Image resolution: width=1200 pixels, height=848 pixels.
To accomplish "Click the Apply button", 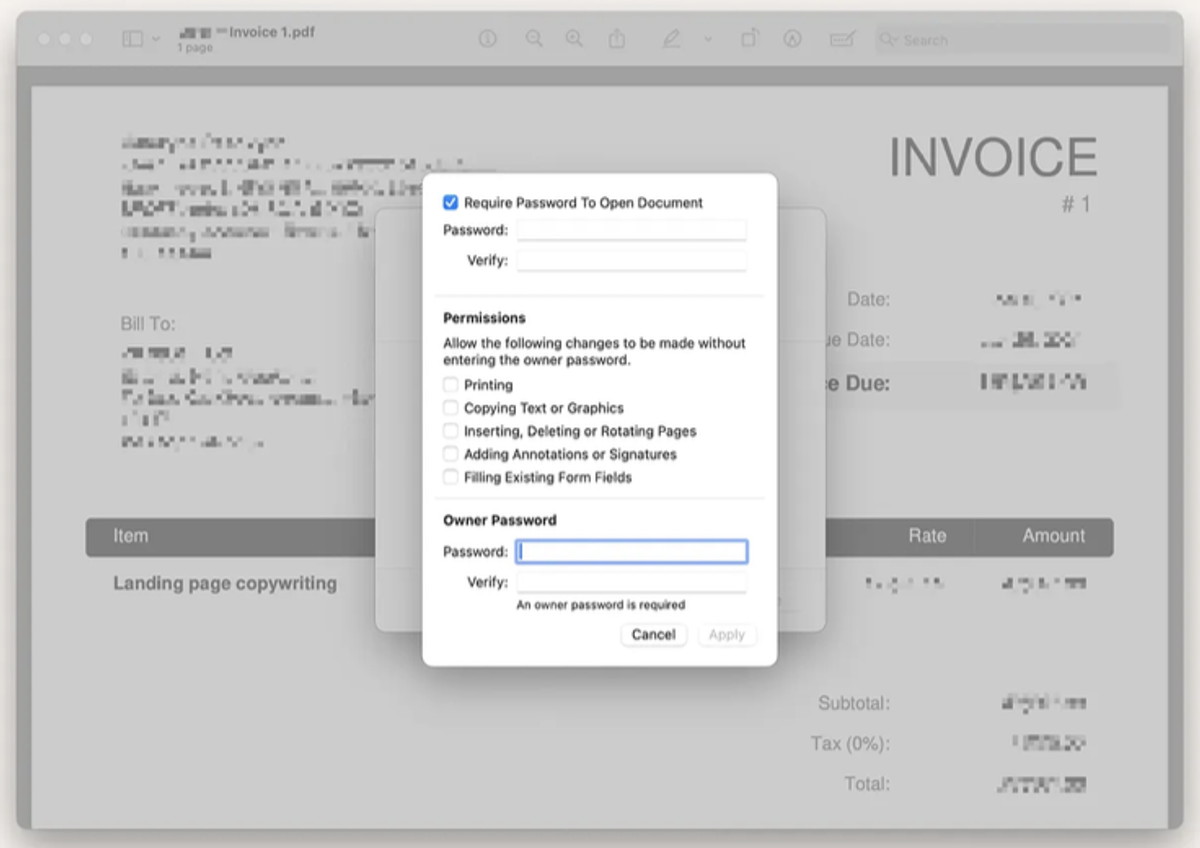I will coord(727,635).
